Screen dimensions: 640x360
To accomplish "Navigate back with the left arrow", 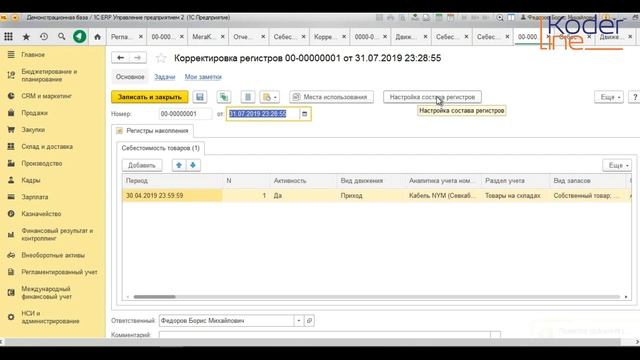I will 120,58.
